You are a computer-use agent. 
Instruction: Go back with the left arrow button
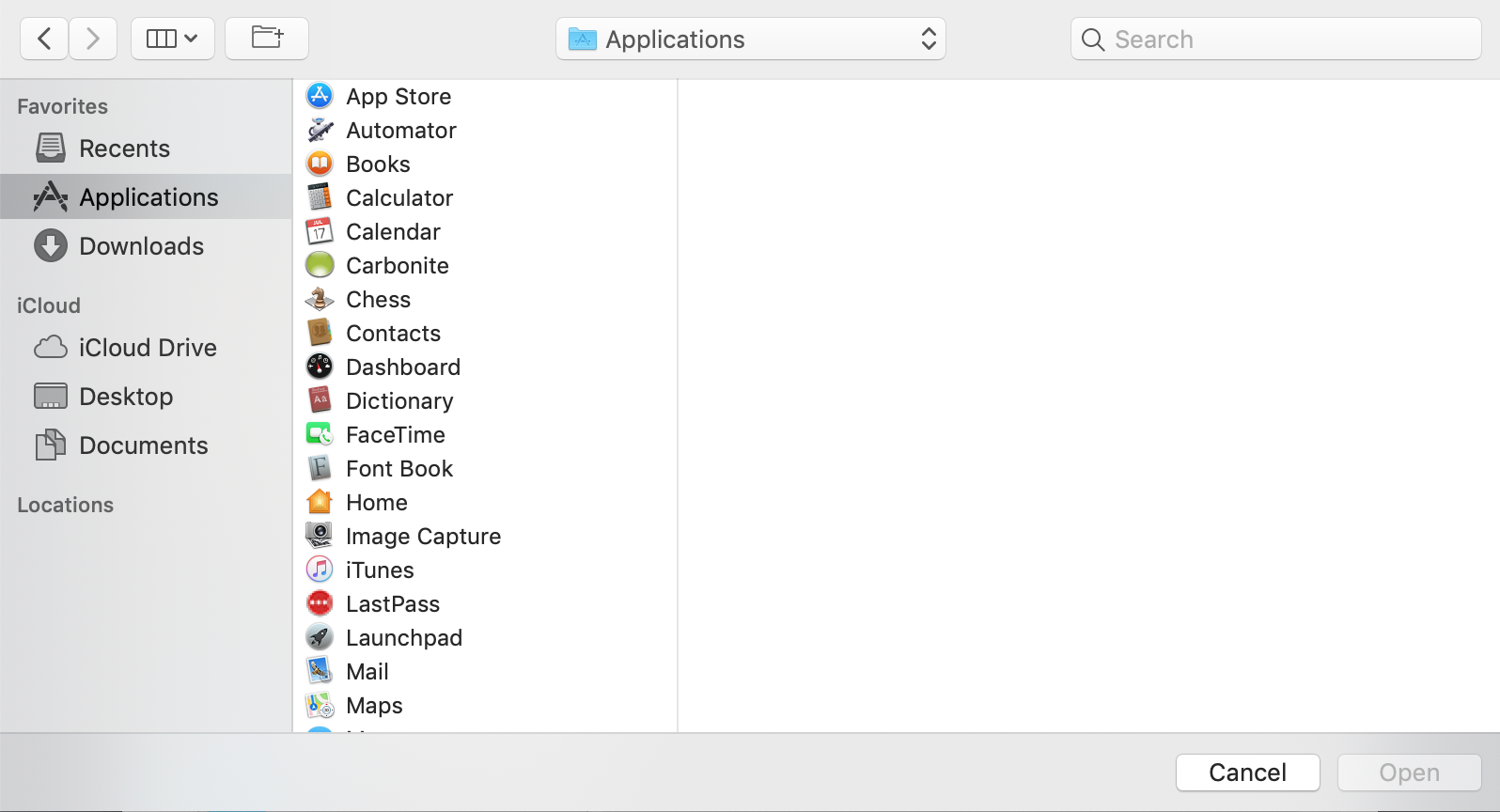point(44,39)
